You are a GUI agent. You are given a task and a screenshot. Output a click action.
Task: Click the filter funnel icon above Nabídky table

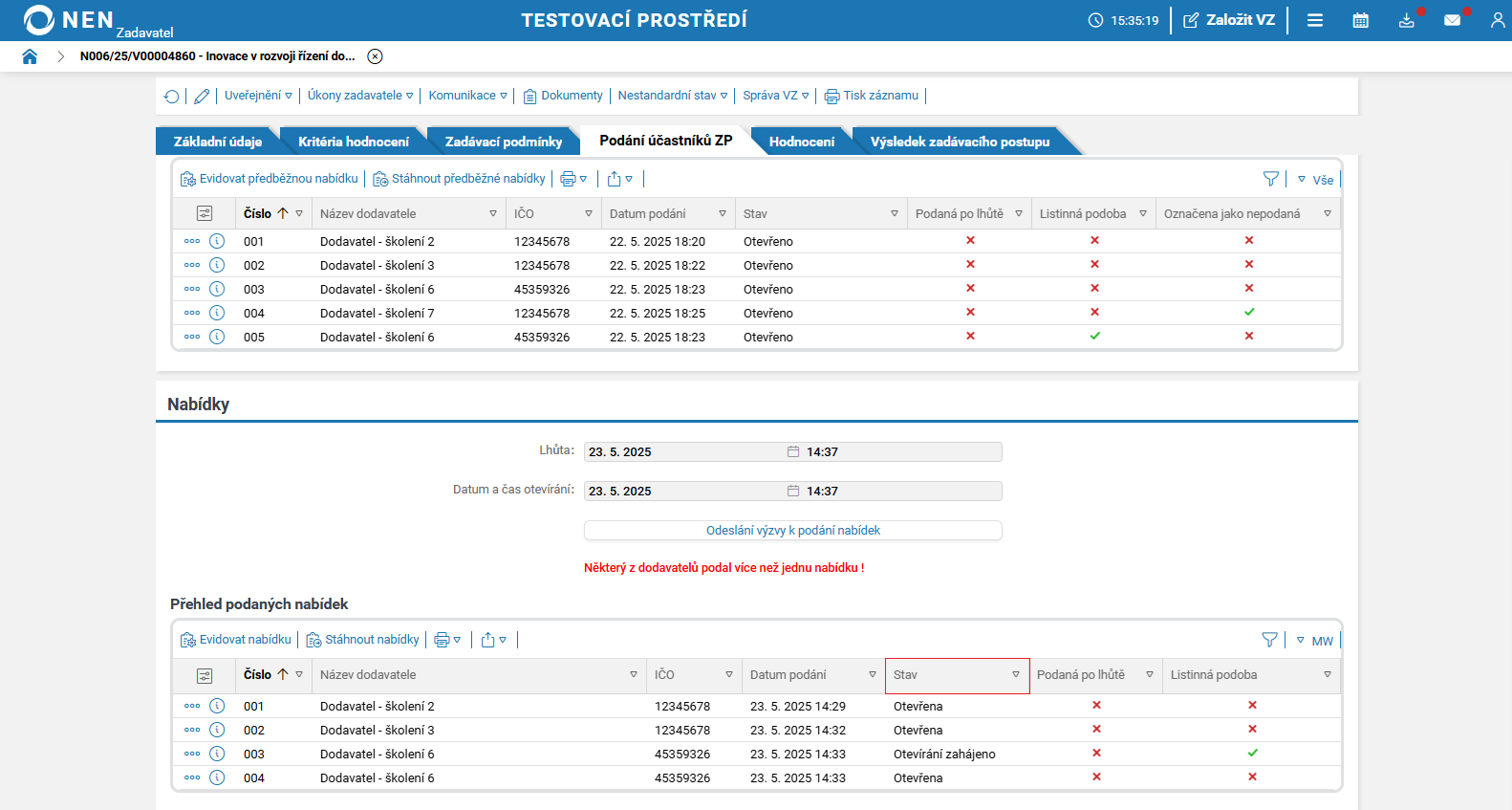click(1269, 640)
